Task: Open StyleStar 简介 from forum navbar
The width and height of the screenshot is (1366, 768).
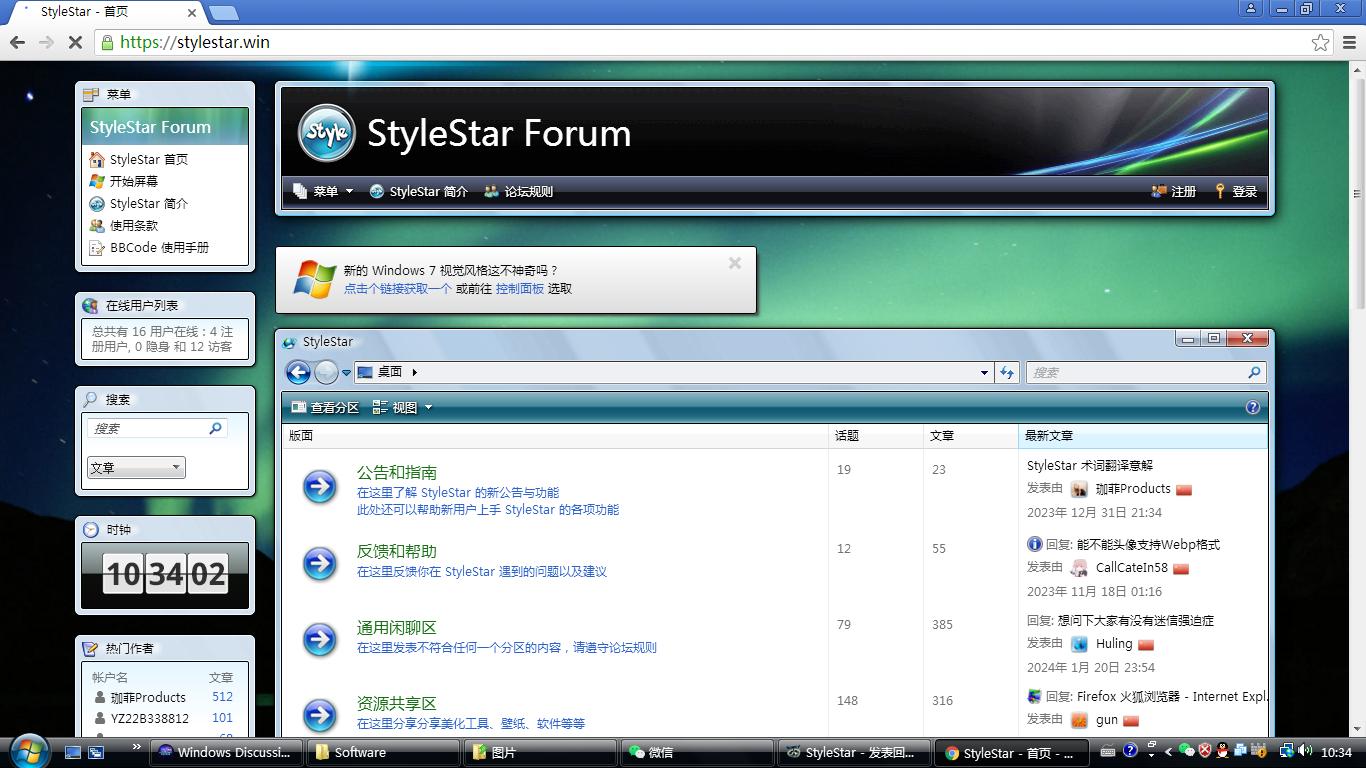Action: tap(418, 191)
